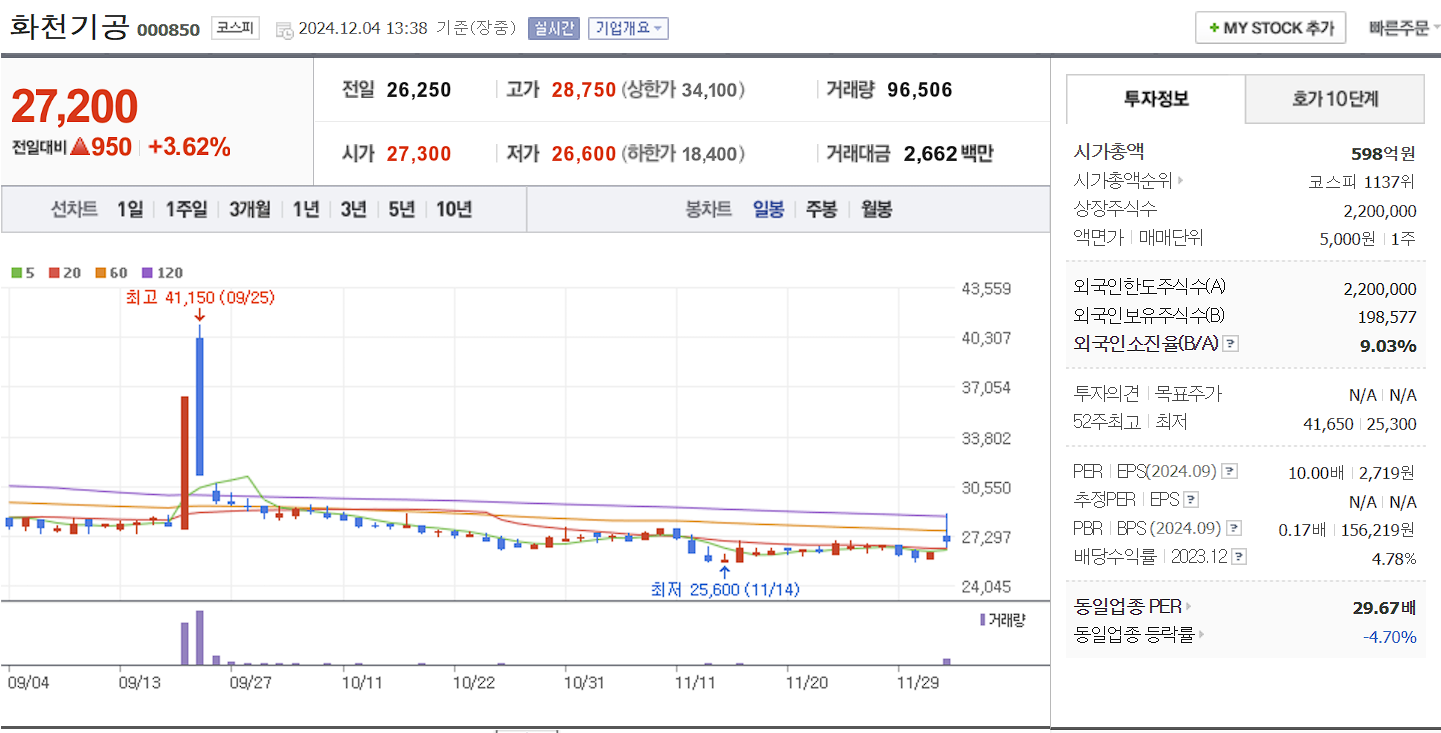The height and width of the screenshot is (733, 1441).
Task: Click the 거래대금 value 2,662 백만
Action: (x=948, y=154)
